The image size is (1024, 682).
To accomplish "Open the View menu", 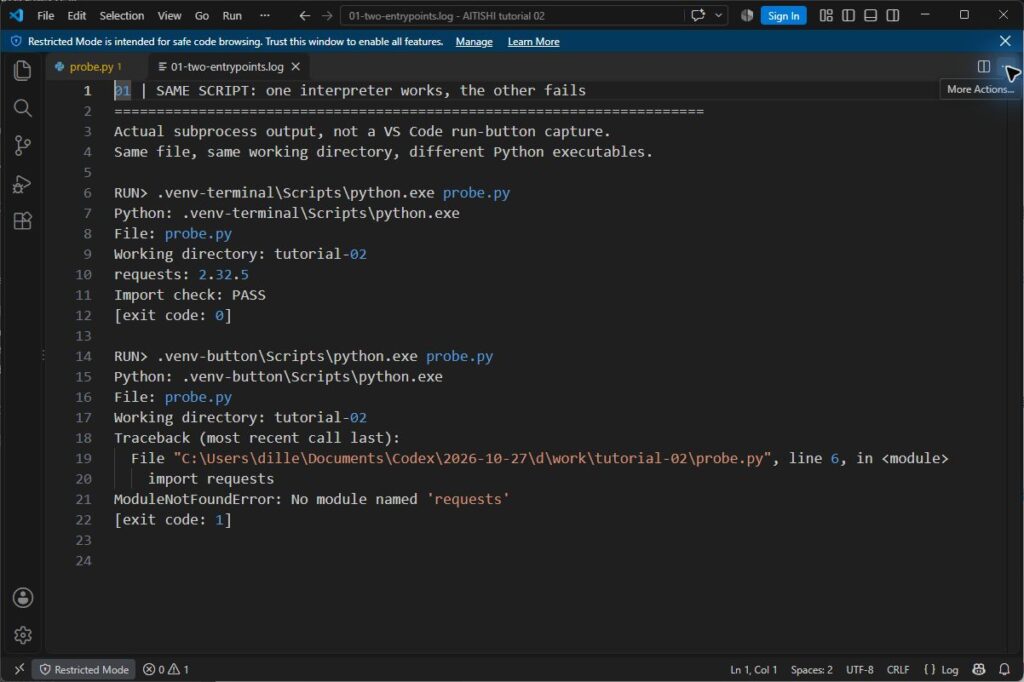I will point(169,16).
